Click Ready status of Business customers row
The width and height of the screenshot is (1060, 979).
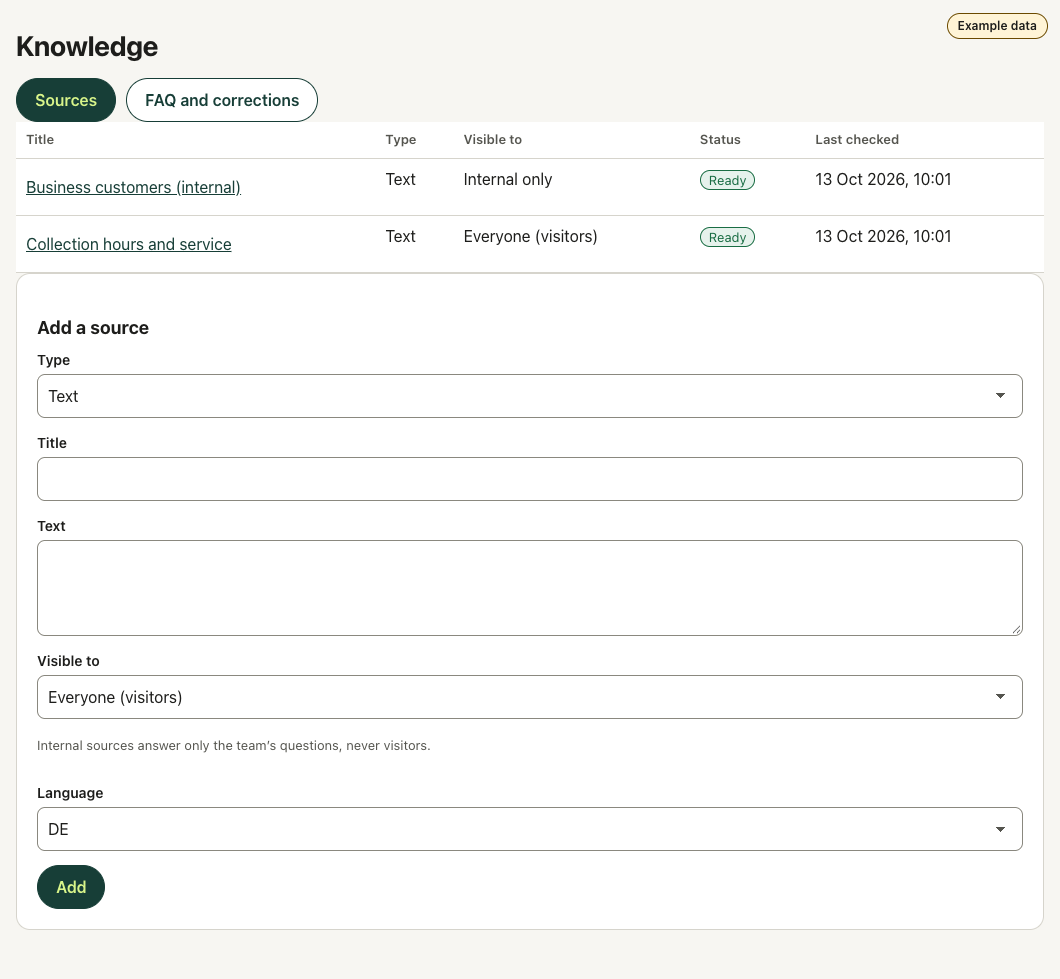pos(727,181)
